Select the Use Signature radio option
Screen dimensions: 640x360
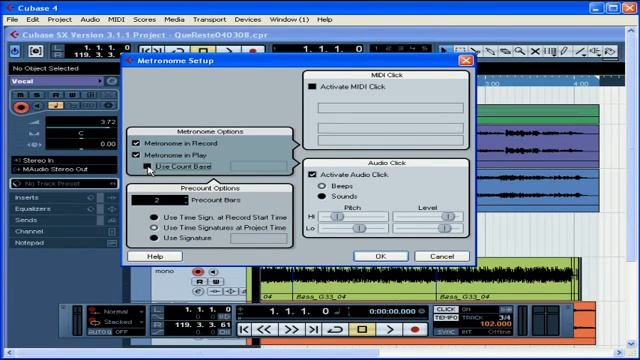pos(154,238)
